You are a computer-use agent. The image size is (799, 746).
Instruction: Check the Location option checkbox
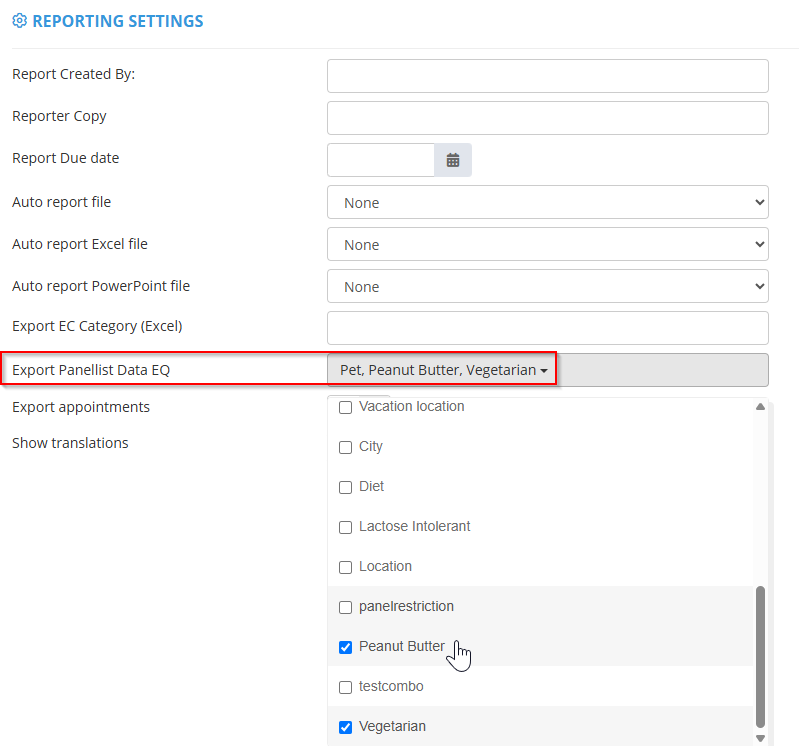[346, 567]
